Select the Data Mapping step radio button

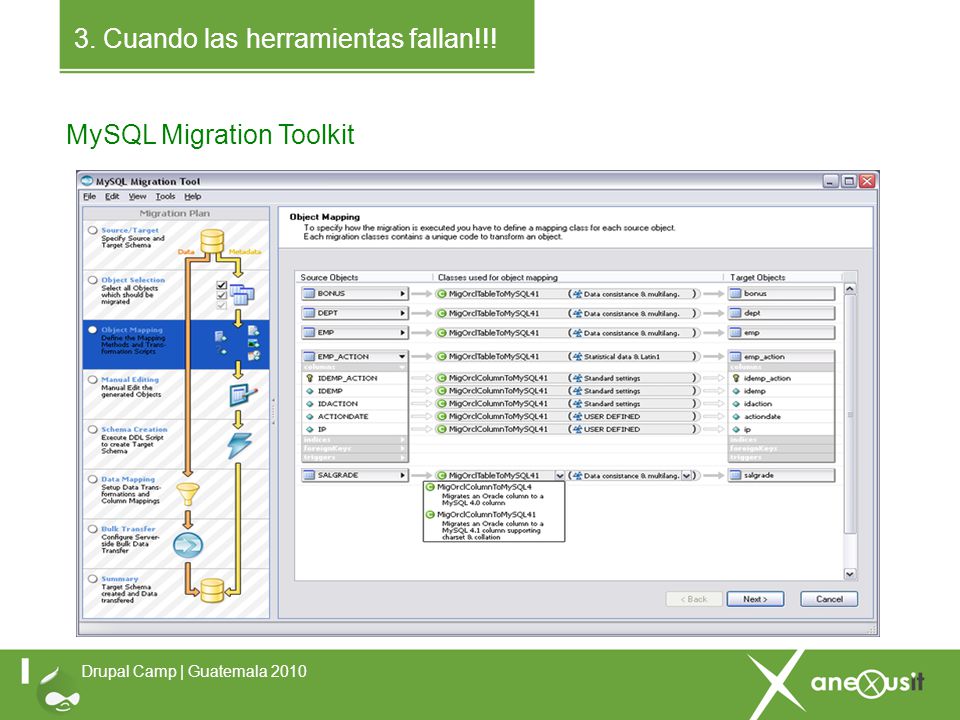pyautogui.click(x=92, y=479)
